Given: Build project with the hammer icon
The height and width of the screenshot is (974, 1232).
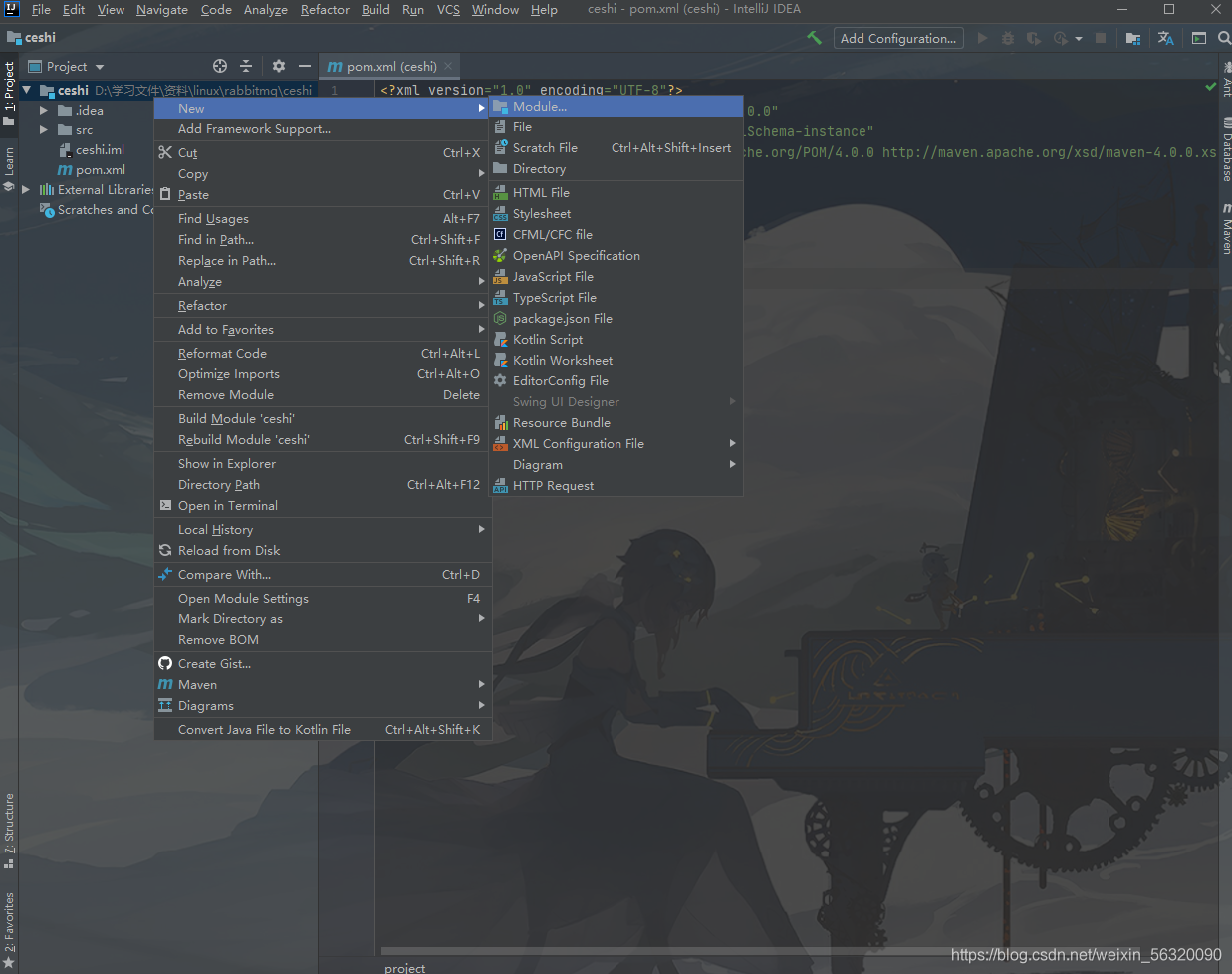Looking at the screenshot, I should [x=815, y=38].
